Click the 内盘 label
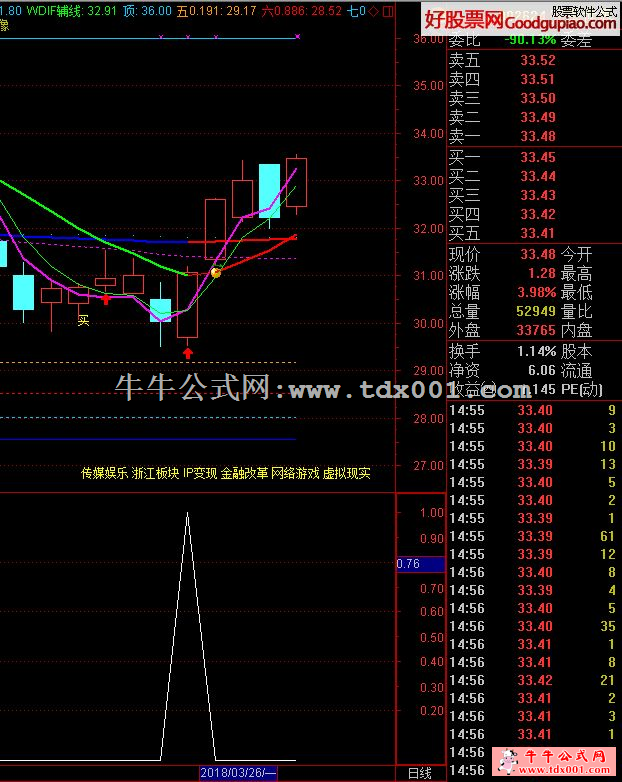Viewport: 622px width, 782px height. pos(576,331)
